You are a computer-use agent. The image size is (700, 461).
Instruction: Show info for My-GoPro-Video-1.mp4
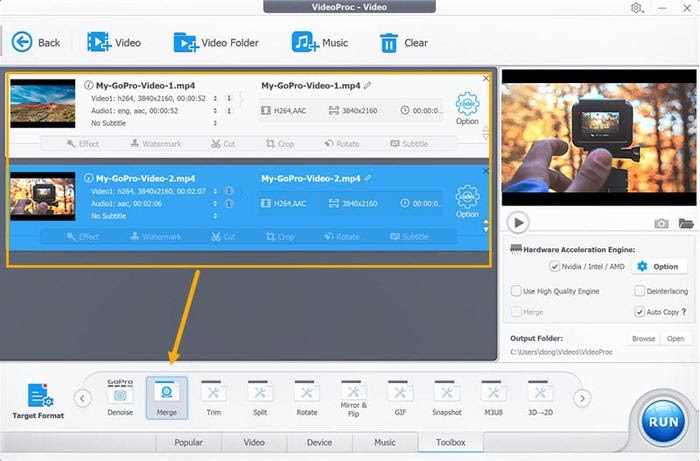[x=88, y=85]
